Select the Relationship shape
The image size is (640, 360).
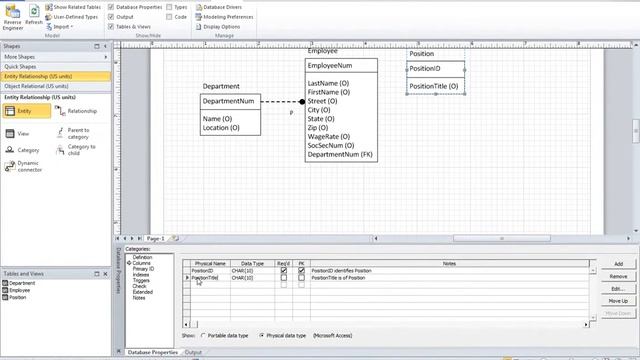click(x=76, y=111)
